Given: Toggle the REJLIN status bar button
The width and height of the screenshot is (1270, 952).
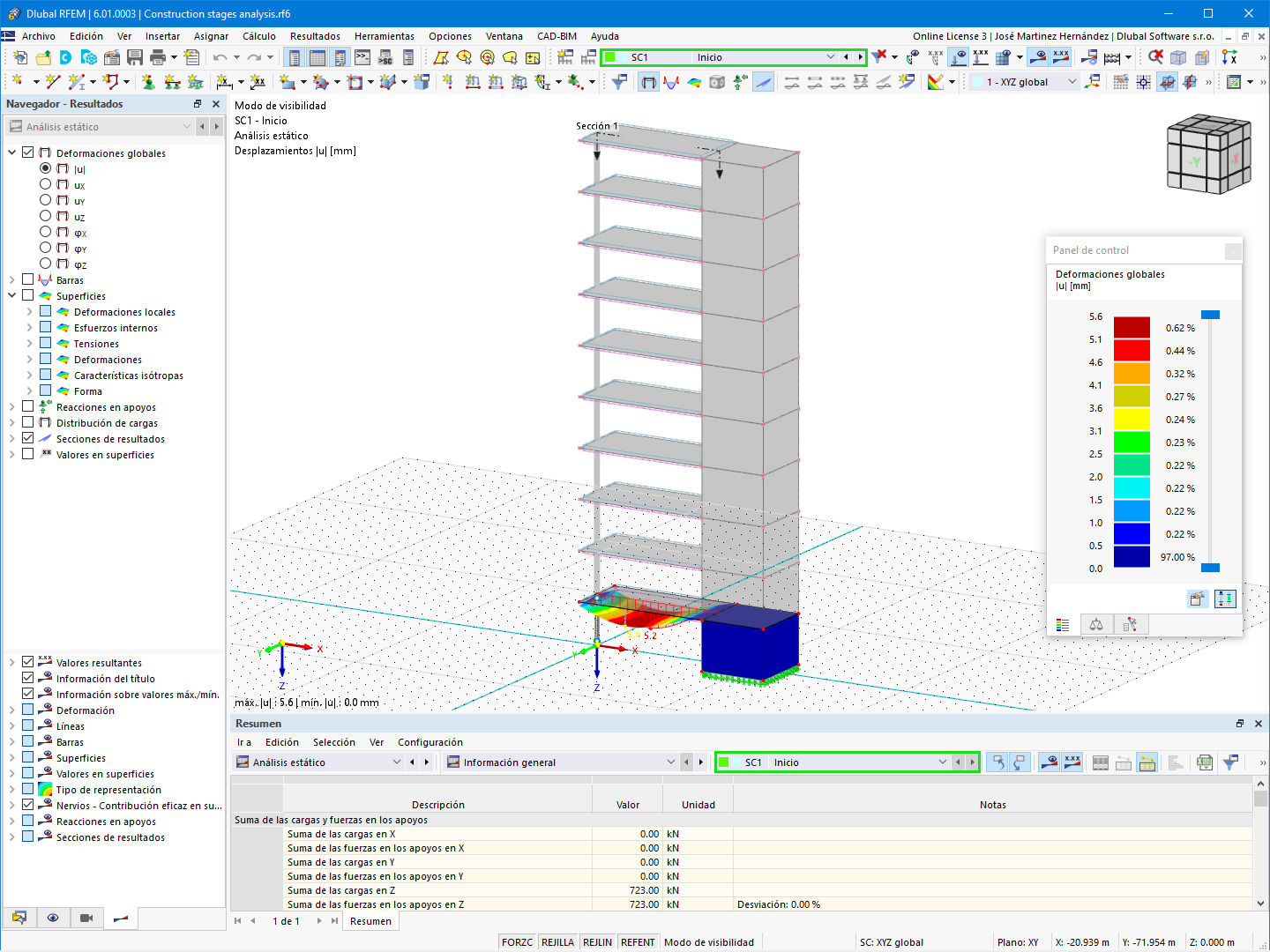Looking at the screenshot, I should tap(597, 942).
